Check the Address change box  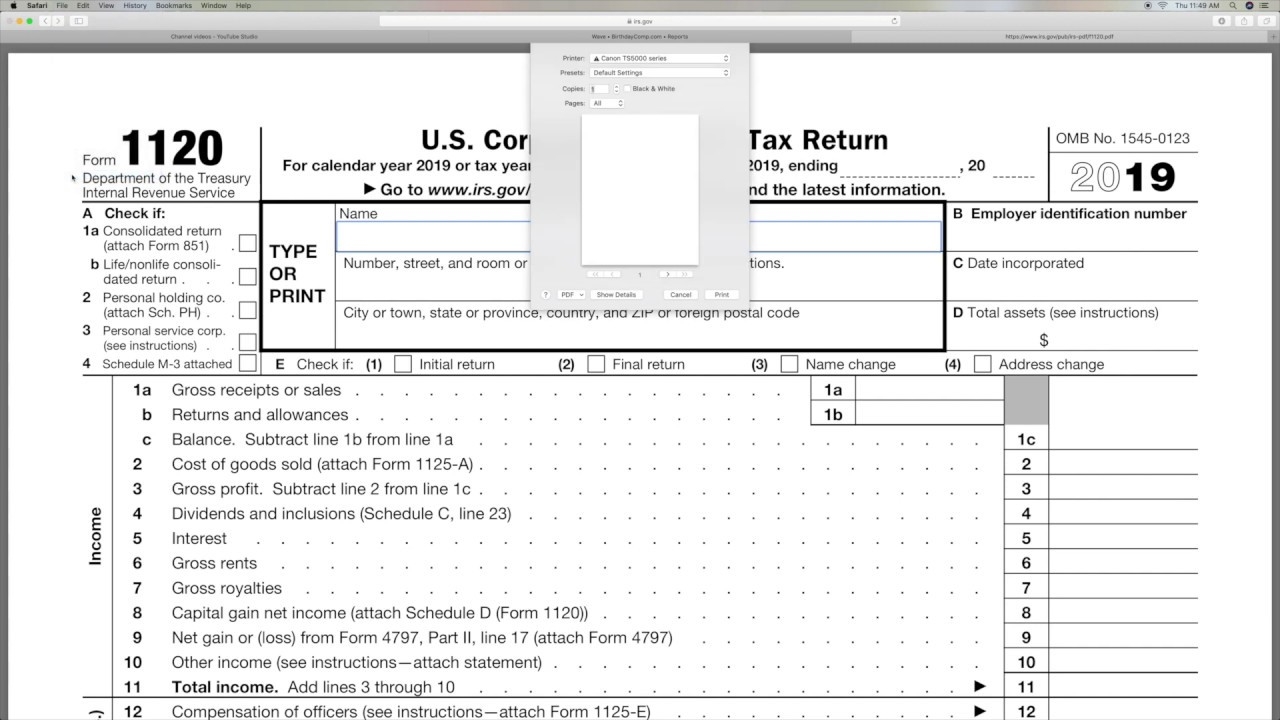[x=982, y=364]
